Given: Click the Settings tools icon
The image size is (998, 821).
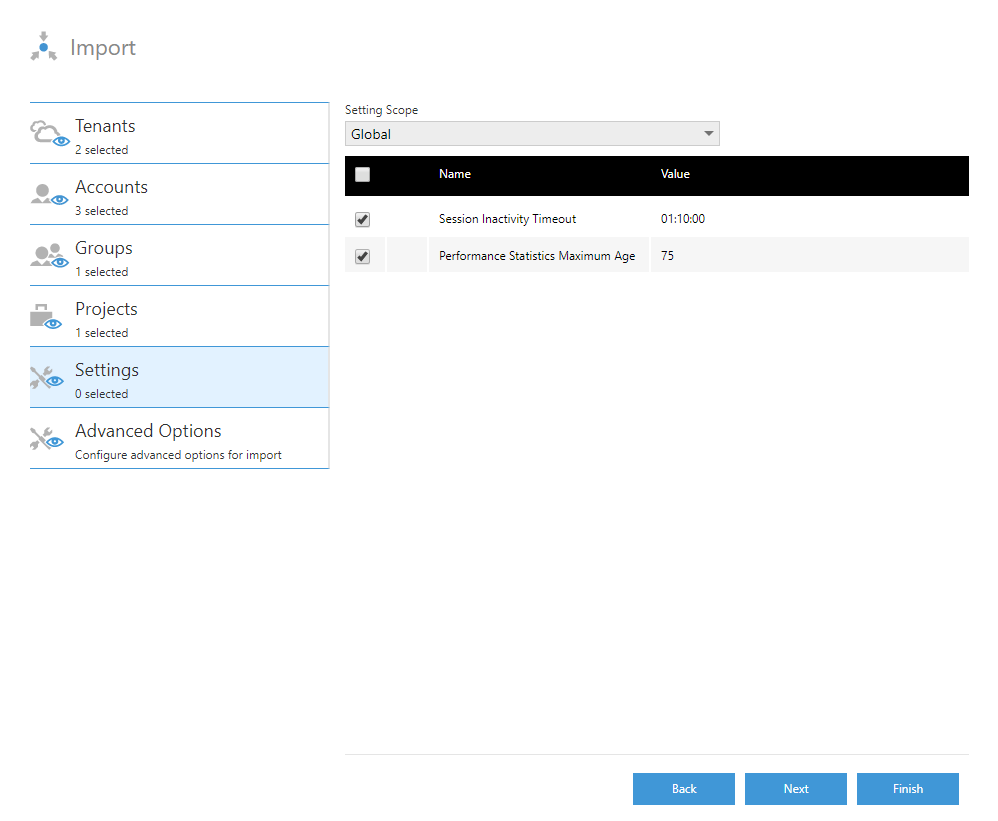Looking at the screenshot, I should pos(48,378).
